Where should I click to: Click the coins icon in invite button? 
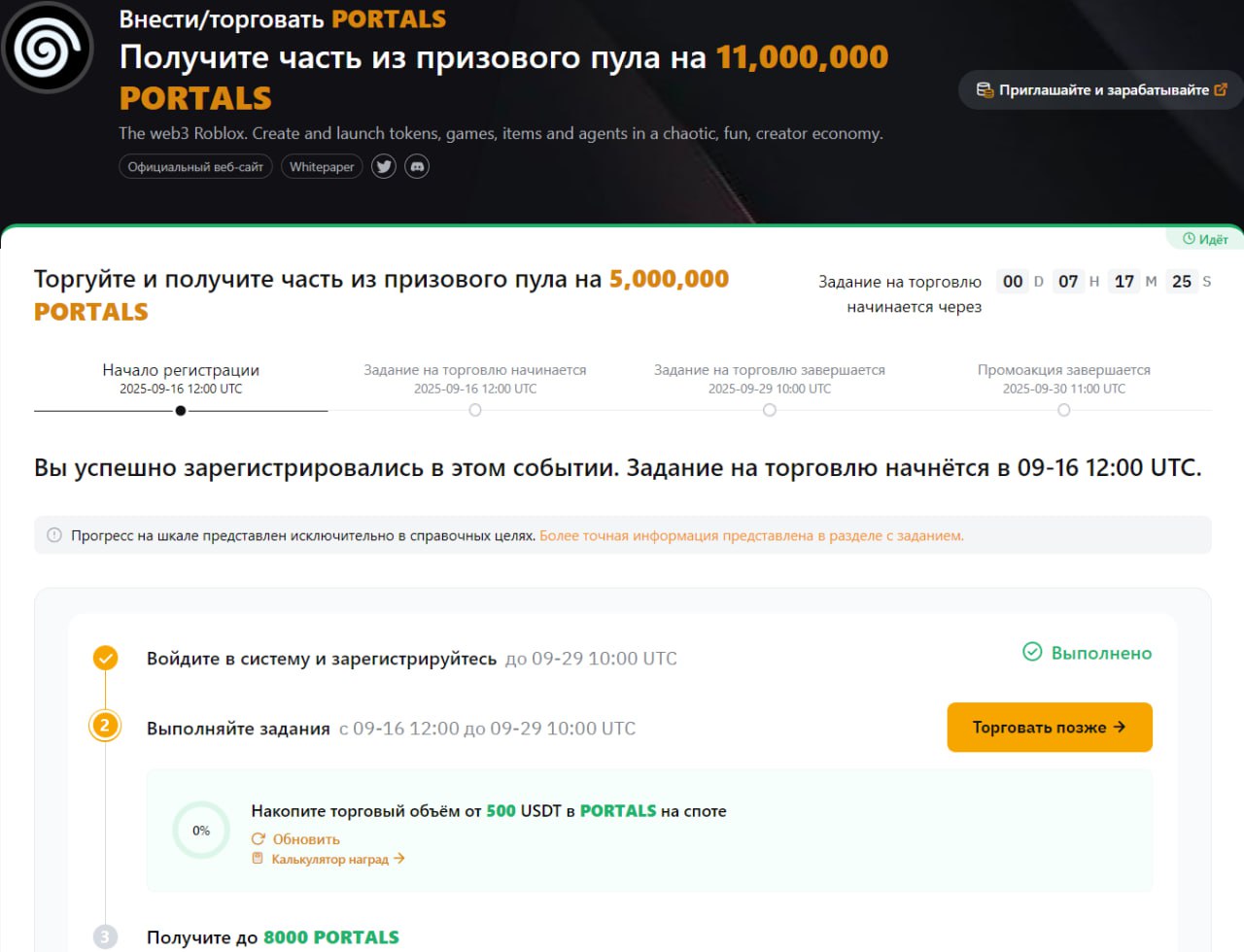pyautogui.click(x=985, y=89)
